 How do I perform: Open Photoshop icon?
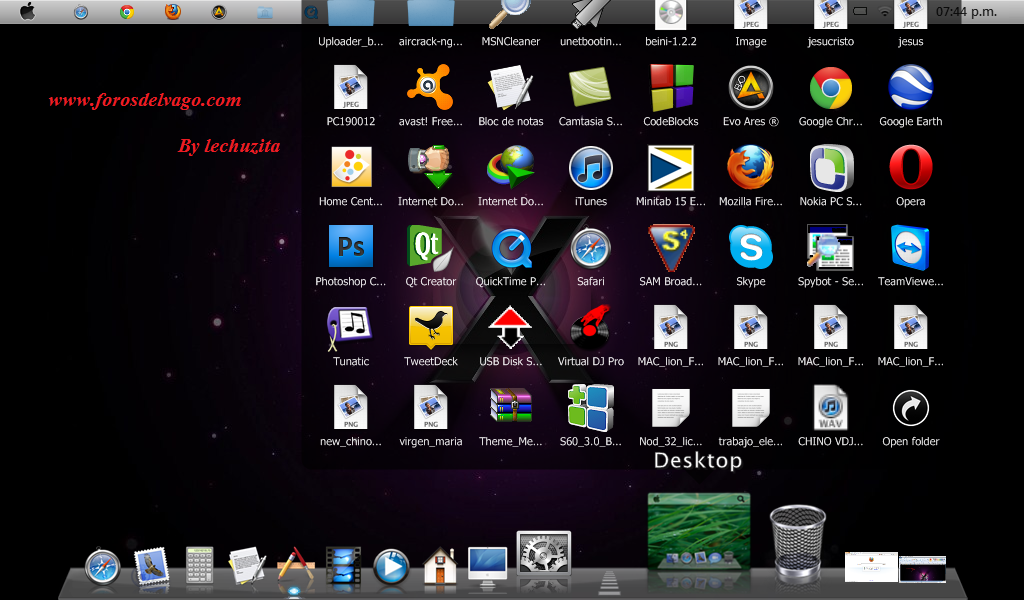351,246
